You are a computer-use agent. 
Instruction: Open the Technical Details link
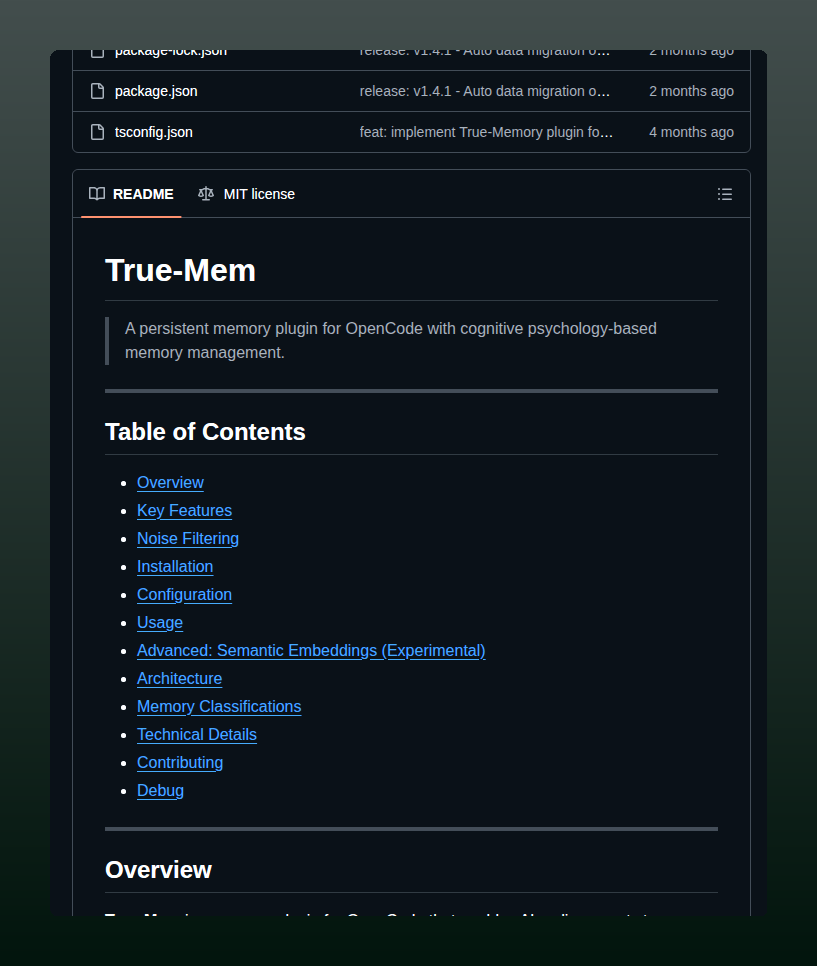coord(197,734)
